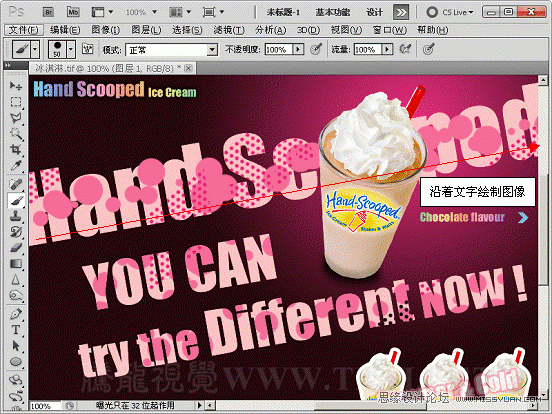Select the History Brush tool
The width and height of the screenshot is (552, 414).
pyautogui.click(x=15, y=232)
